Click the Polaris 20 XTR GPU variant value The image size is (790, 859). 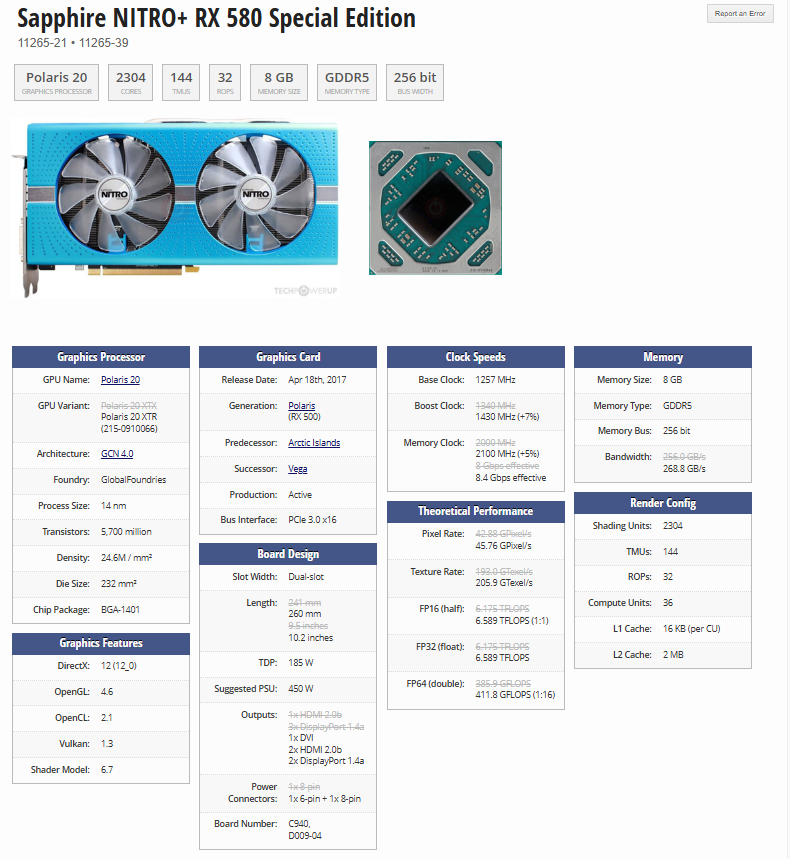(x=129, y=417)
